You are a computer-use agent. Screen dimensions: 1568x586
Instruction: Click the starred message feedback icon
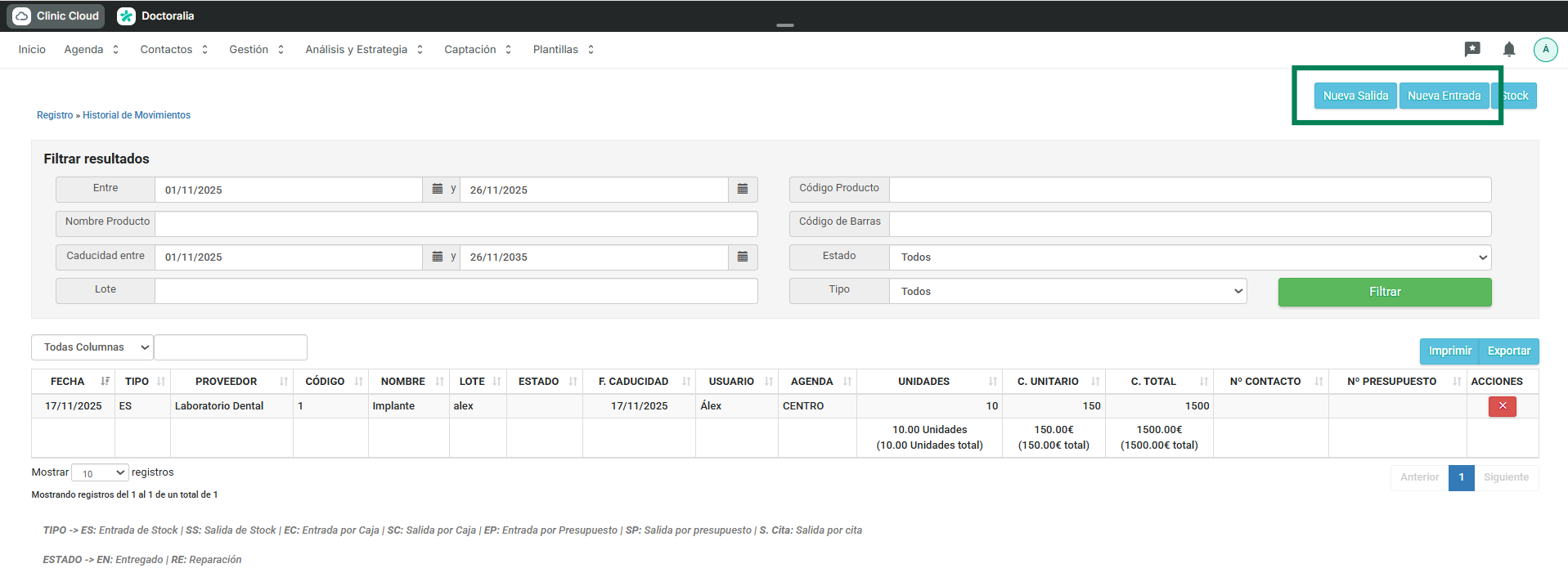click(x=1471, y=50)
